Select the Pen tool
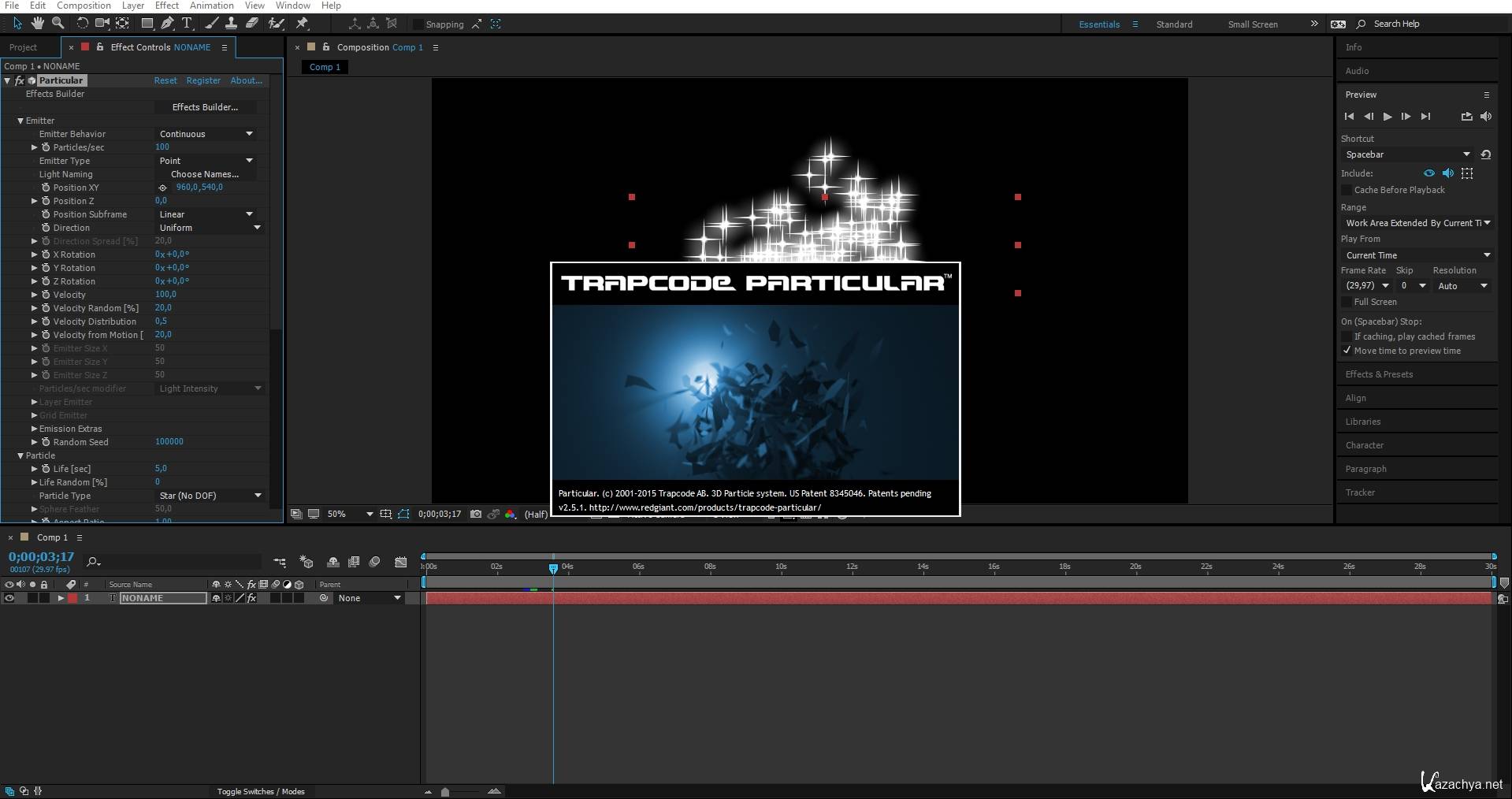Image resolution: width=1512 pixels, height=799 pixels. pyautogui.click(x=167, y=24)
